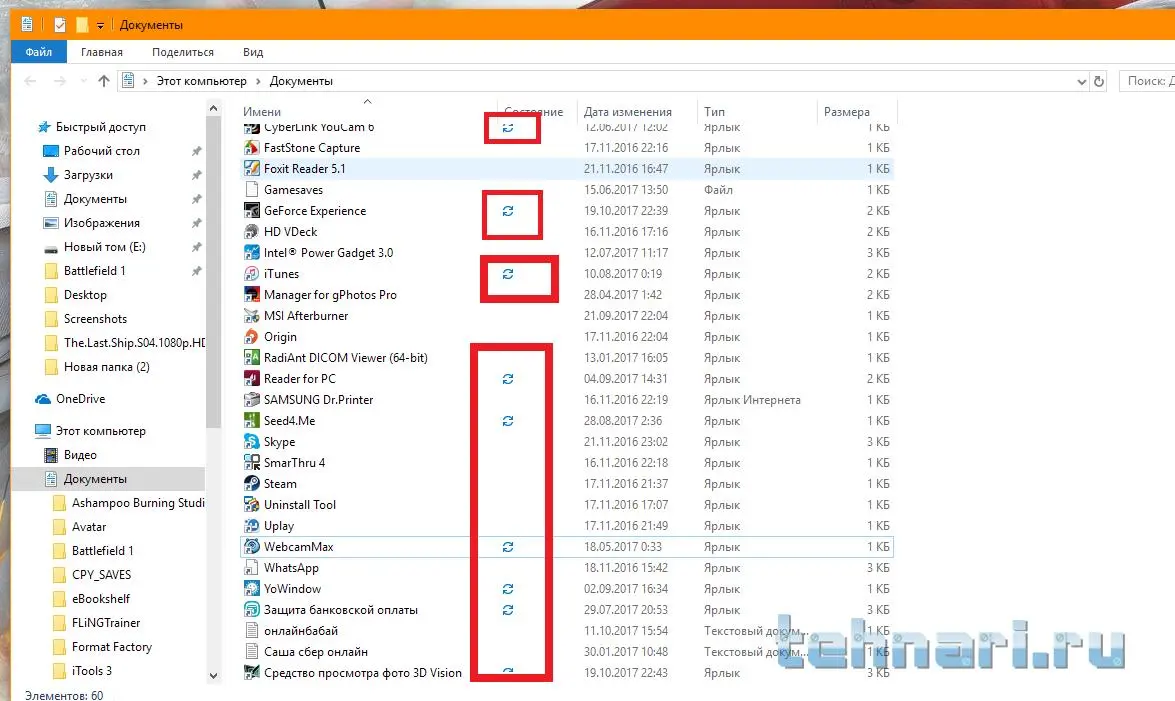The height and width of the screenshot is (701, 1175).
Task: Select Рабочий стол in quick access
Action: 101,151
